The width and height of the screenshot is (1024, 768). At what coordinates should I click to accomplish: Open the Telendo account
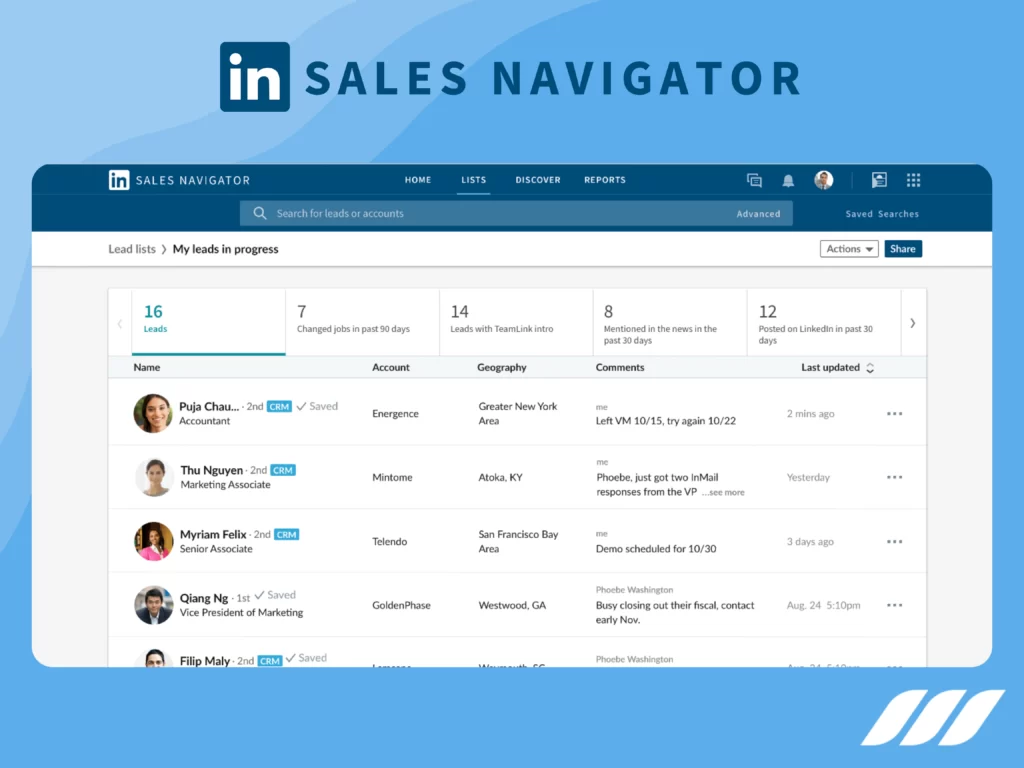[389, 541]
